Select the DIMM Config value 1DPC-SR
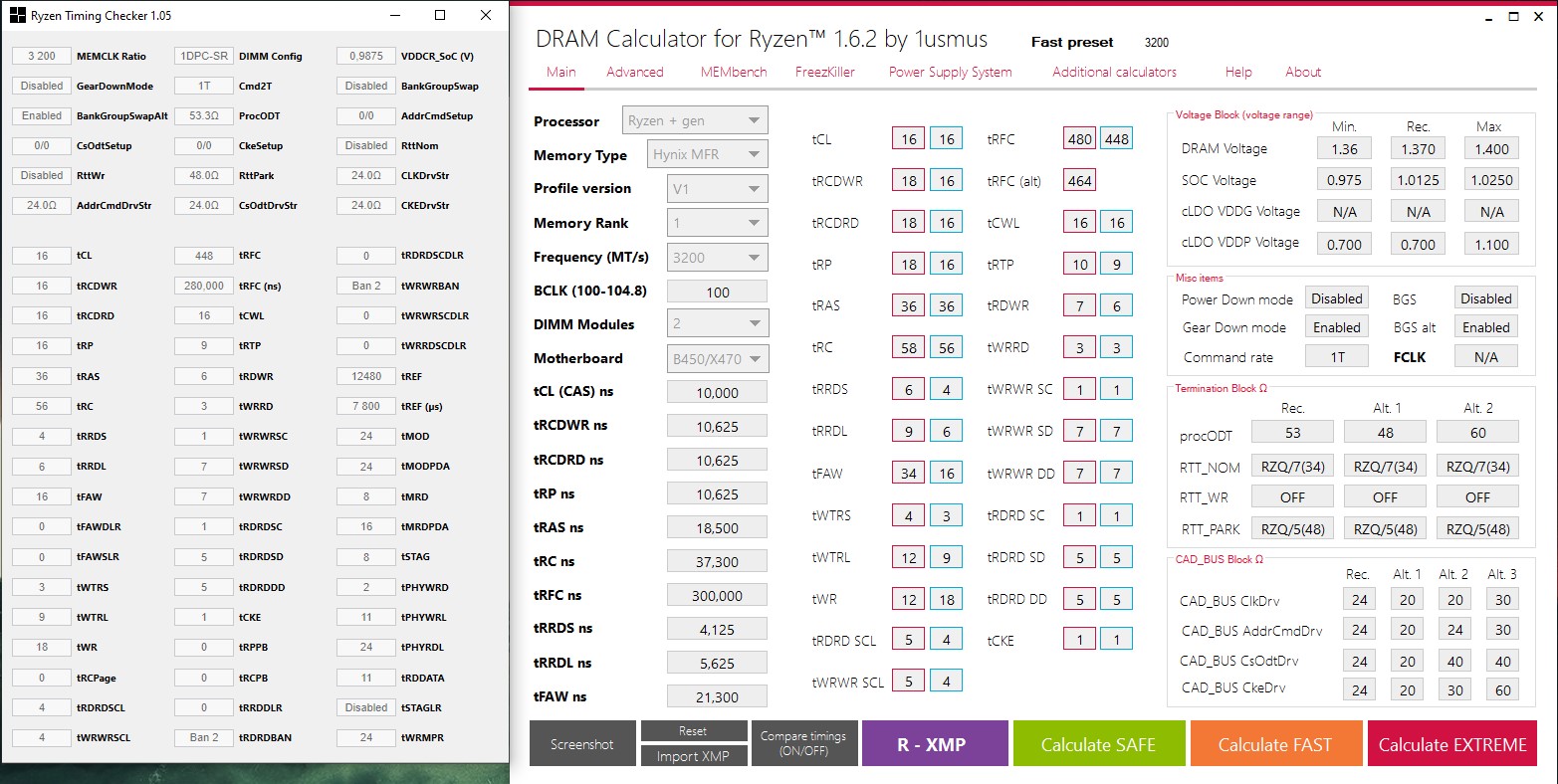This screenshot has height=784, width=1558. coord(204,56)
